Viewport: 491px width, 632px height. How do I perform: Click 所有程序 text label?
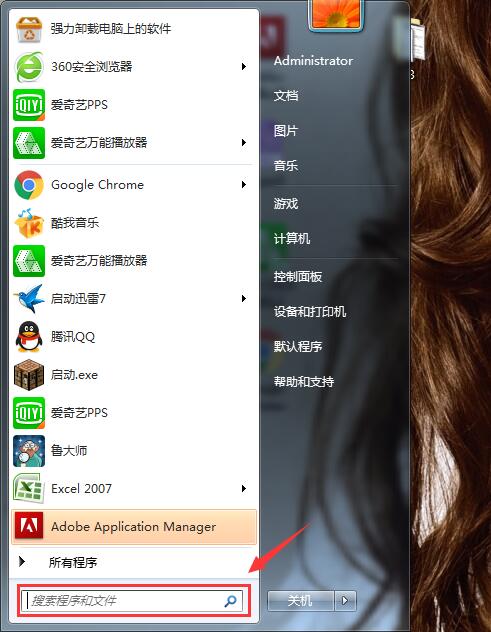[x=73, y=563]
